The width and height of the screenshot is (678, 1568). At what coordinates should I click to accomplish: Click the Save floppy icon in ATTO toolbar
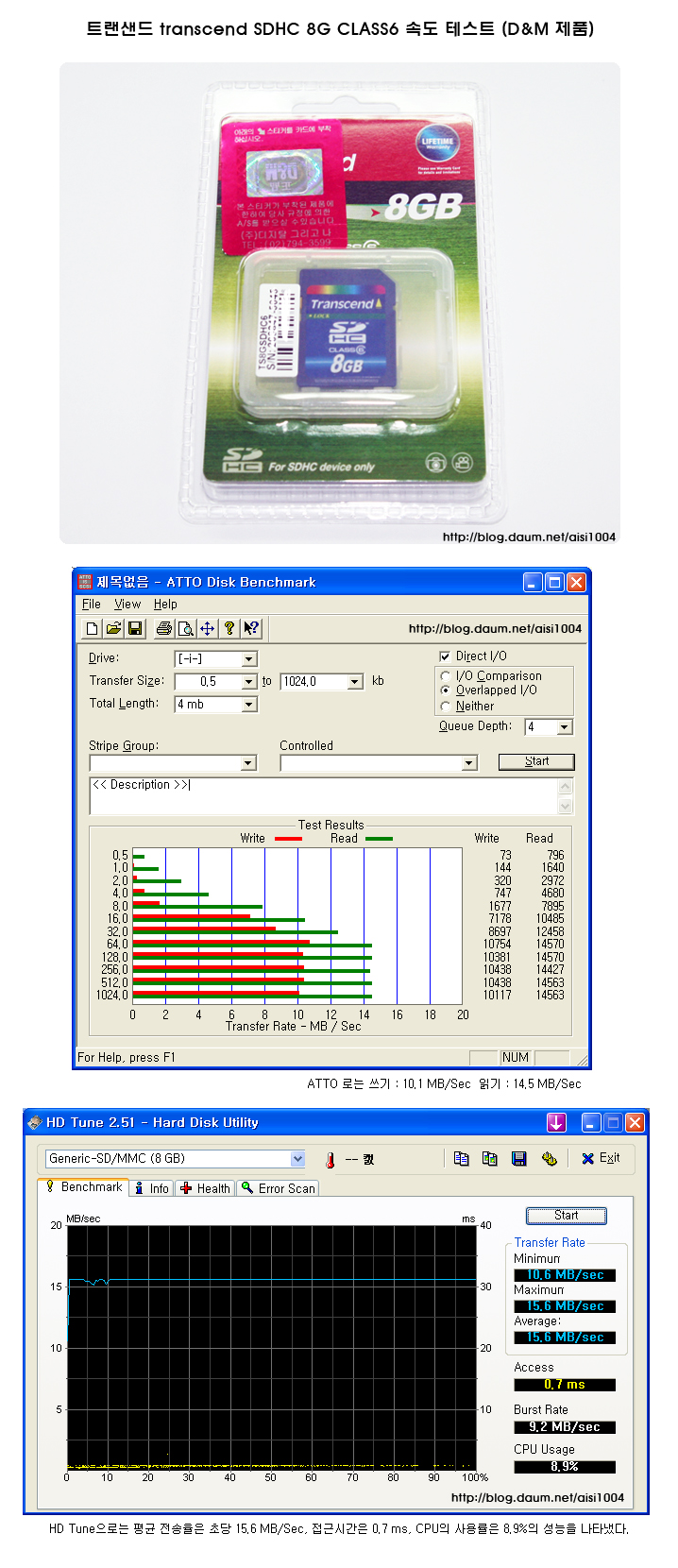click(135, 628)
